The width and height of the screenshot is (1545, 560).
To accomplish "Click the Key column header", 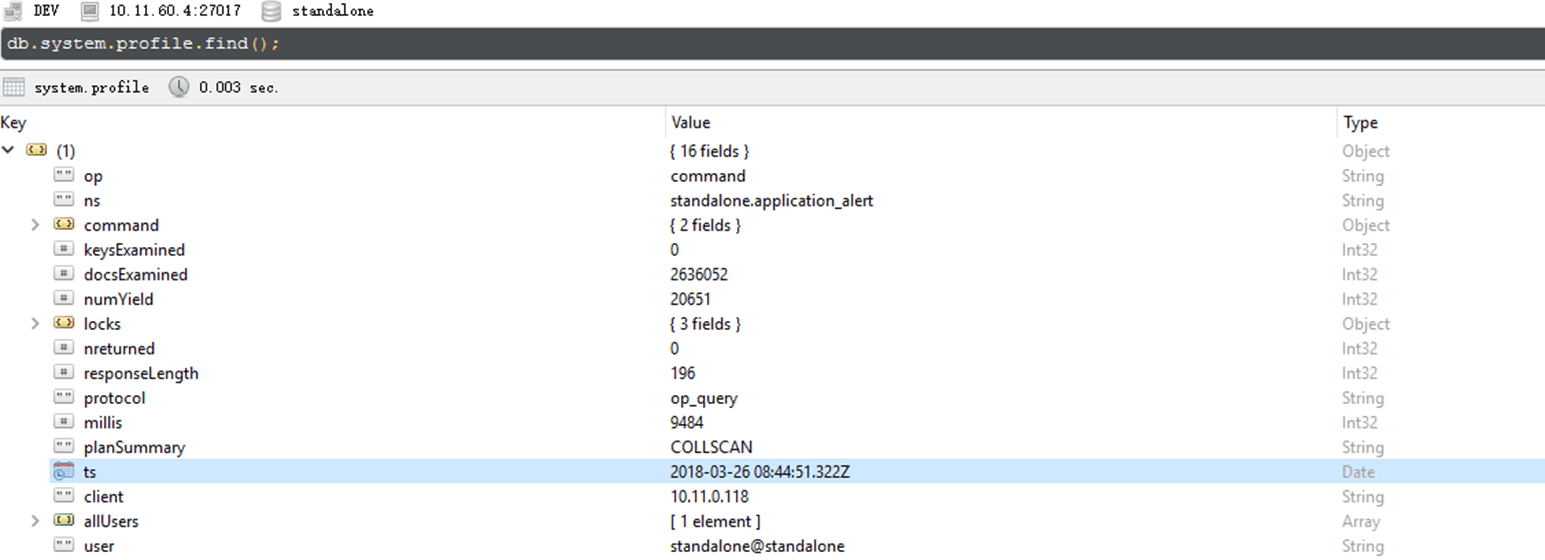I will tap(14, 123).
